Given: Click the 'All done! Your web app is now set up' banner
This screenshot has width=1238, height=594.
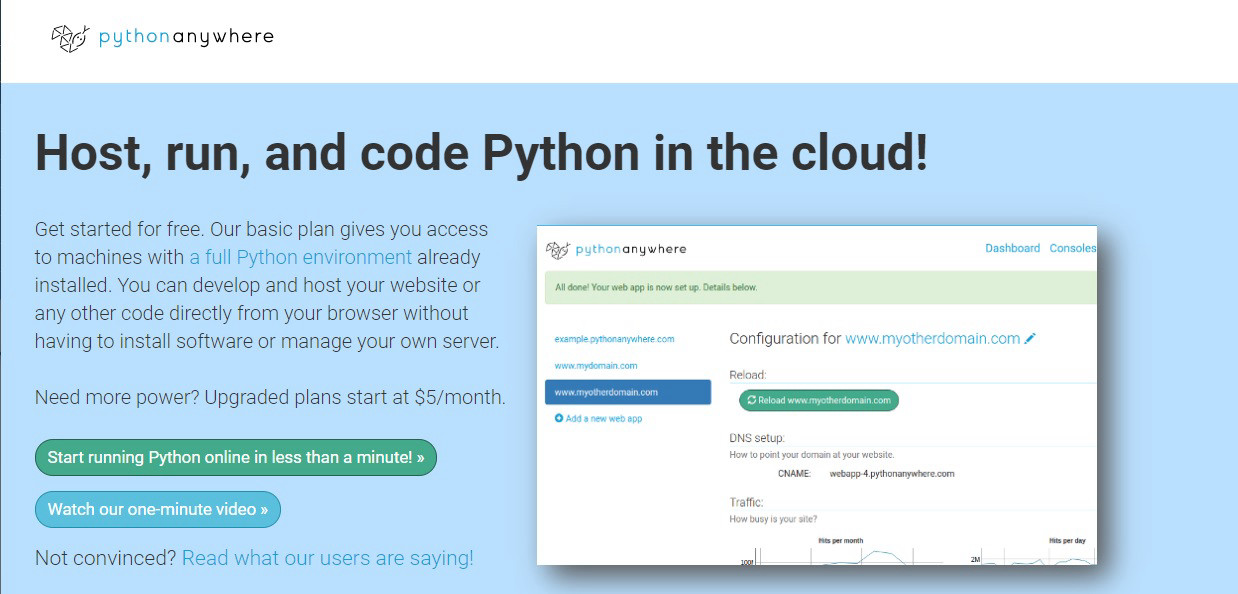Looking at the screenshot, I should pyautogui.click(x=821, y=287).
